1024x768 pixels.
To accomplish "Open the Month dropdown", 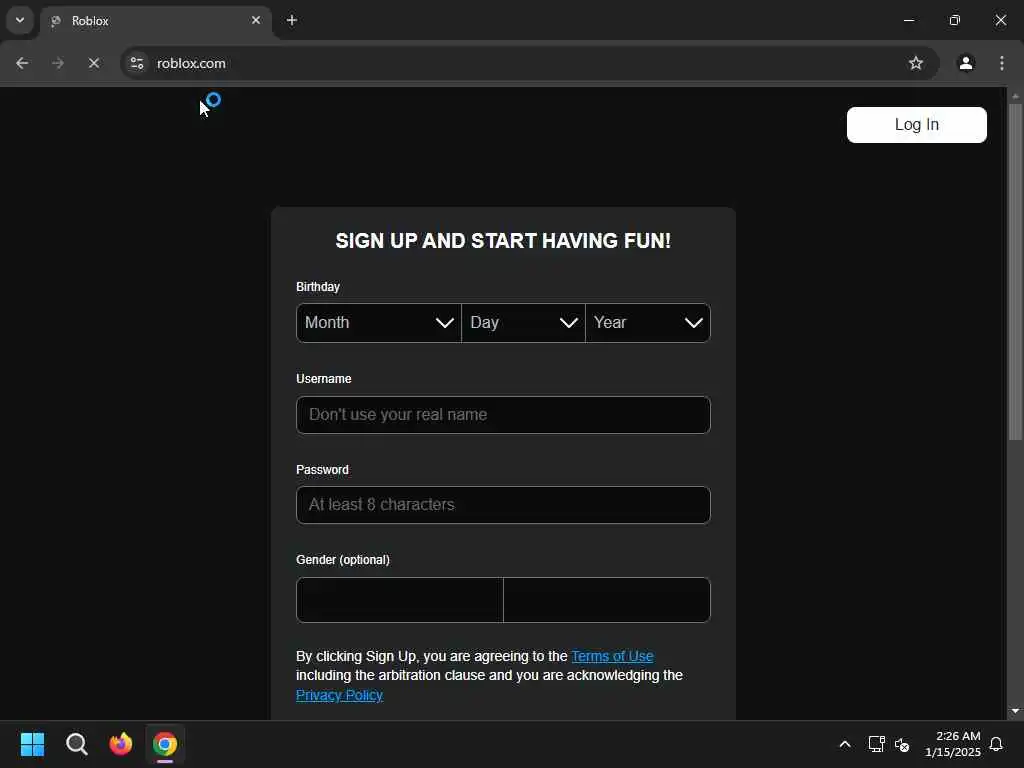I will pos(379,323).
